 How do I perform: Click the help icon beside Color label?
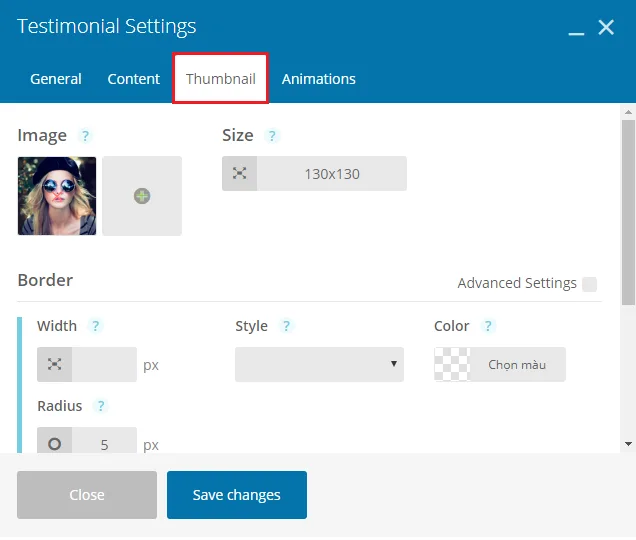[x=488, y=326]
